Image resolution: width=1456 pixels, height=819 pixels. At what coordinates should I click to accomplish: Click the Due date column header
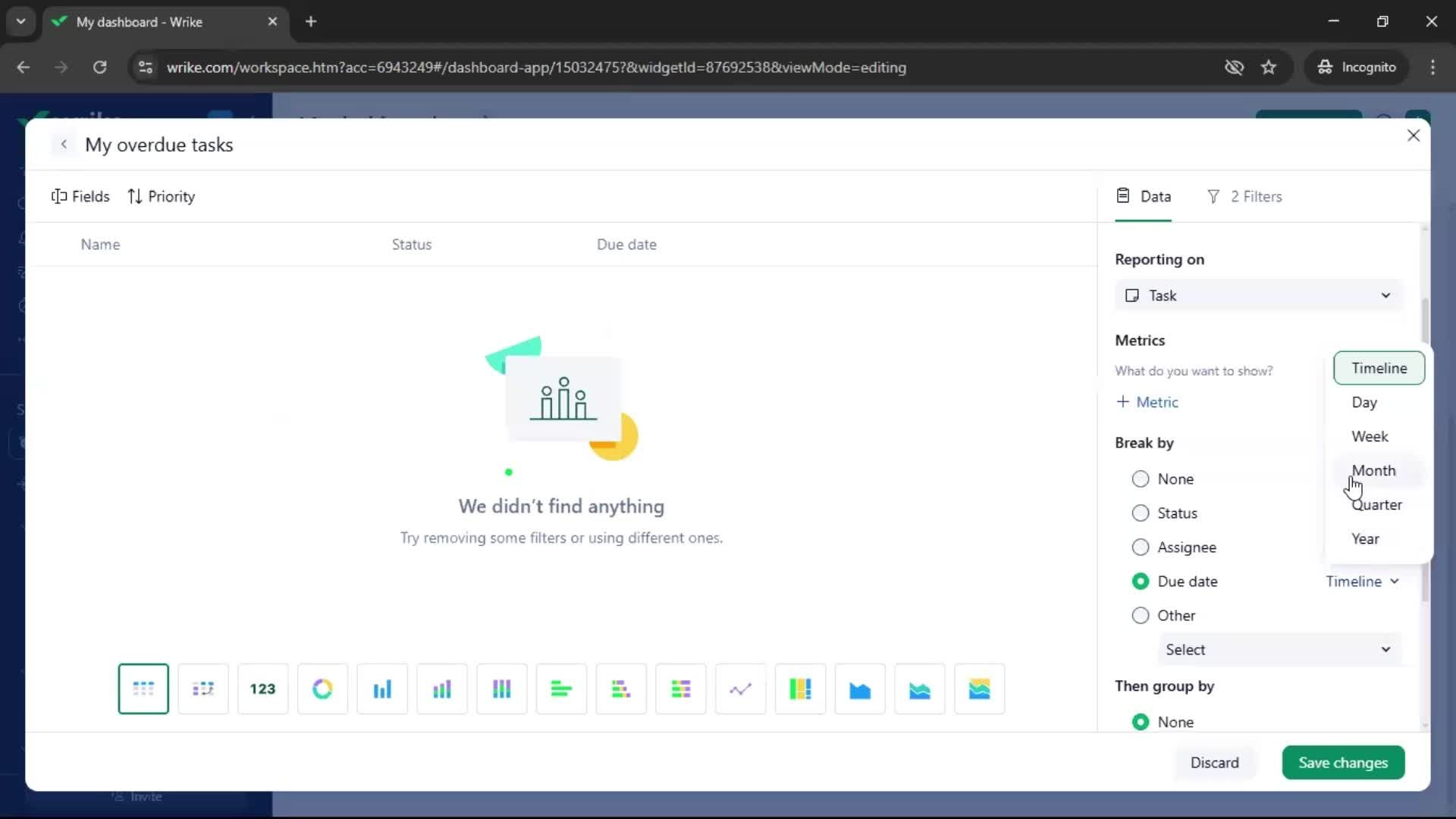626,244
